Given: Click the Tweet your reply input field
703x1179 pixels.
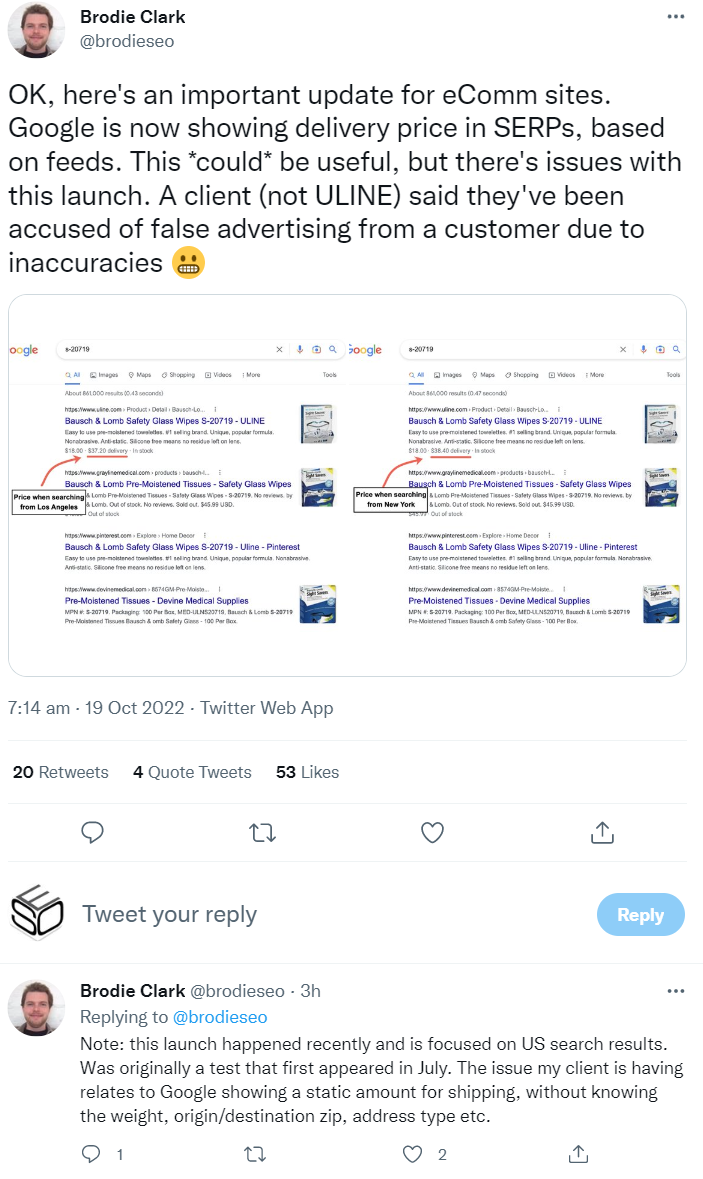Looking at the screenshot, I should pyautogui.click(x=169, y=914).
